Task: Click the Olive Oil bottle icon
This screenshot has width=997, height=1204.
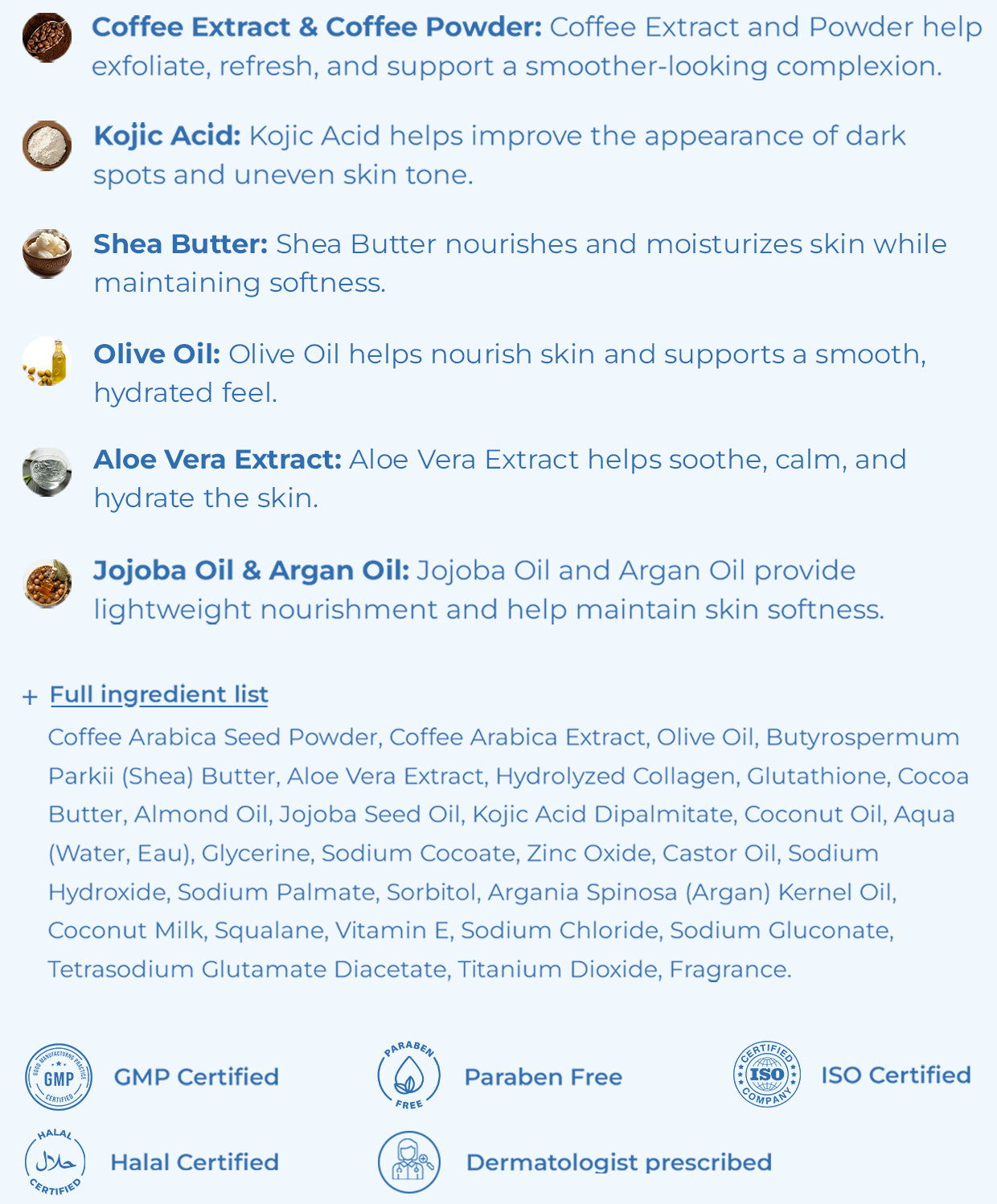Action: [47, 362]
